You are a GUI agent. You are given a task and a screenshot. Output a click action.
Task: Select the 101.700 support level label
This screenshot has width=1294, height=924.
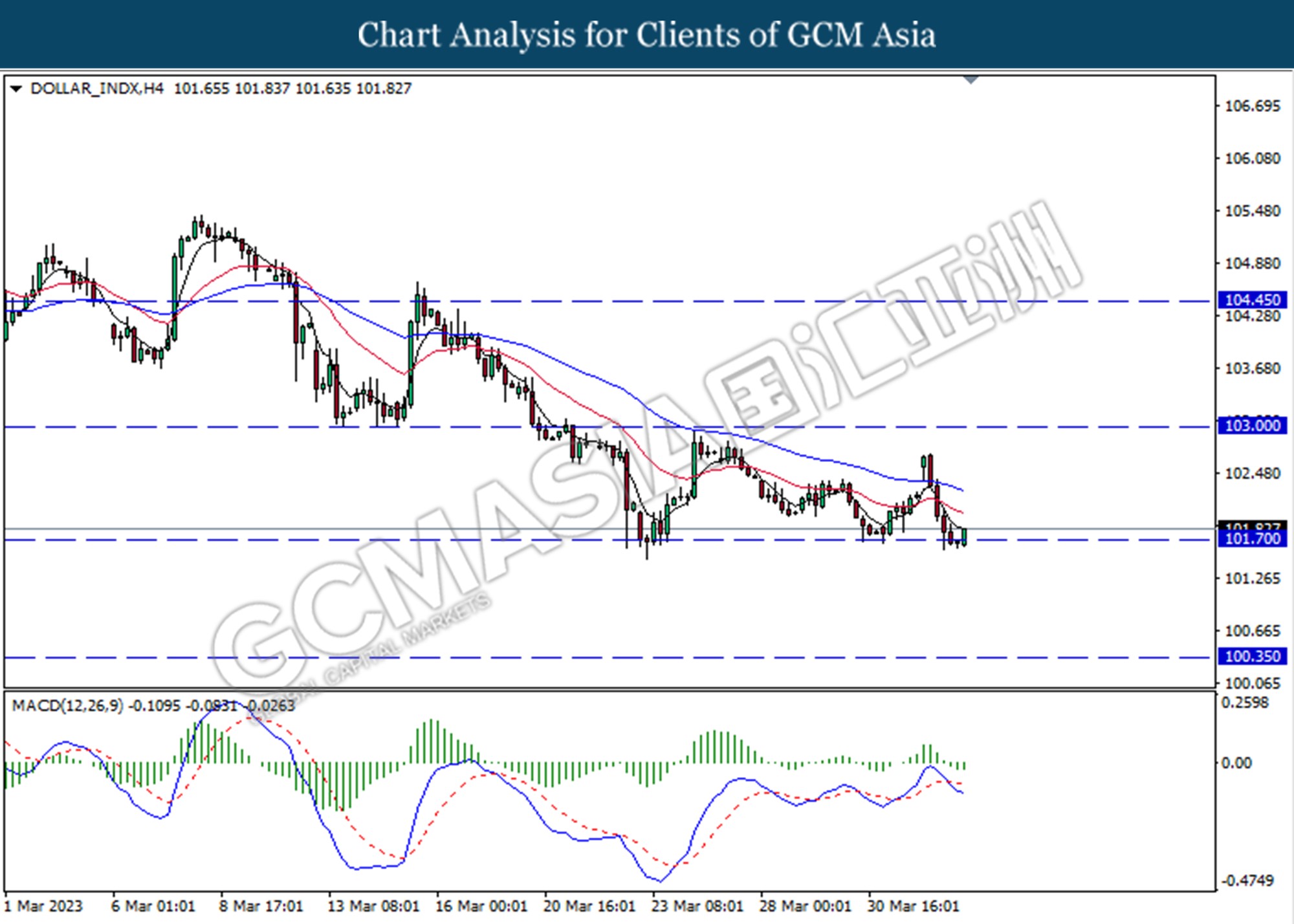pyautogui.click(x=1252, y=539)
